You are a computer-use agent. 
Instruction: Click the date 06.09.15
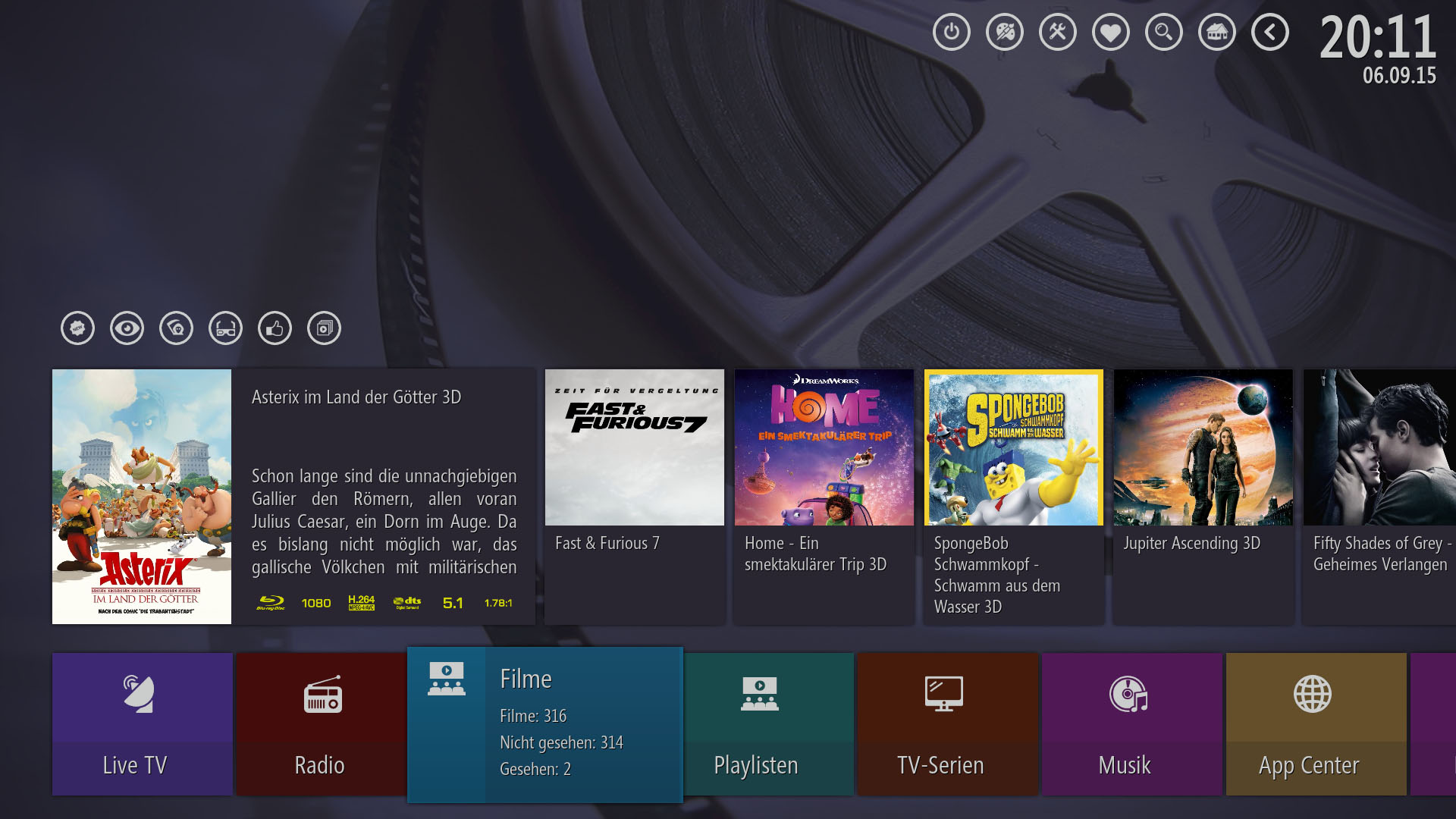1399,75
